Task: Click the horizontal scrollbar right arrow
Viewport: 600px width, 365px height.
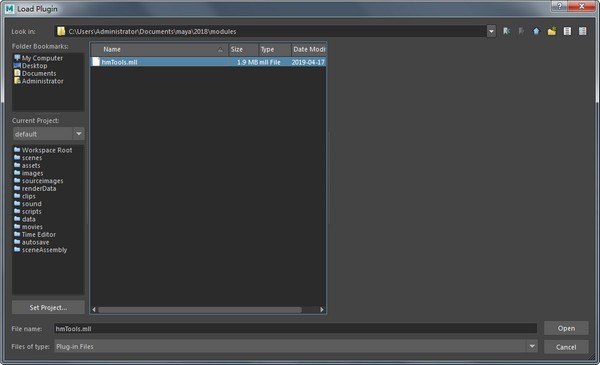Action: coord(322,310)
